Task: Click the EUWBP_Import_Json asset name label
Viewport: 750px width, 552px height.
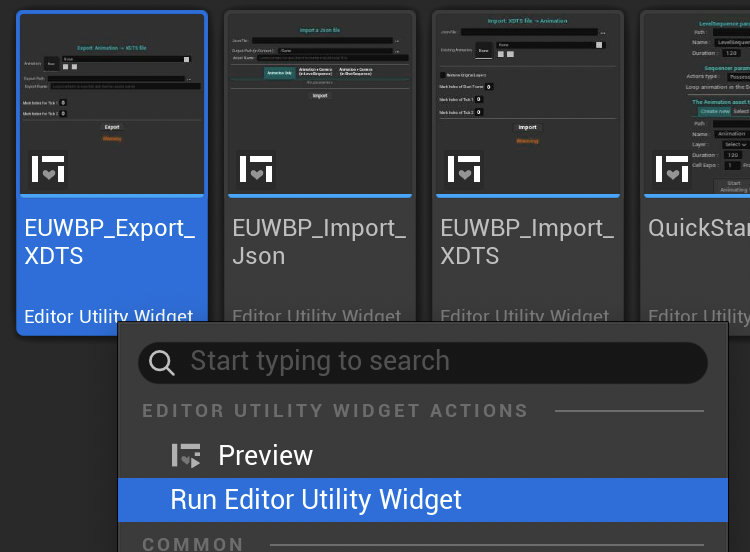Action: pos(318,242)
